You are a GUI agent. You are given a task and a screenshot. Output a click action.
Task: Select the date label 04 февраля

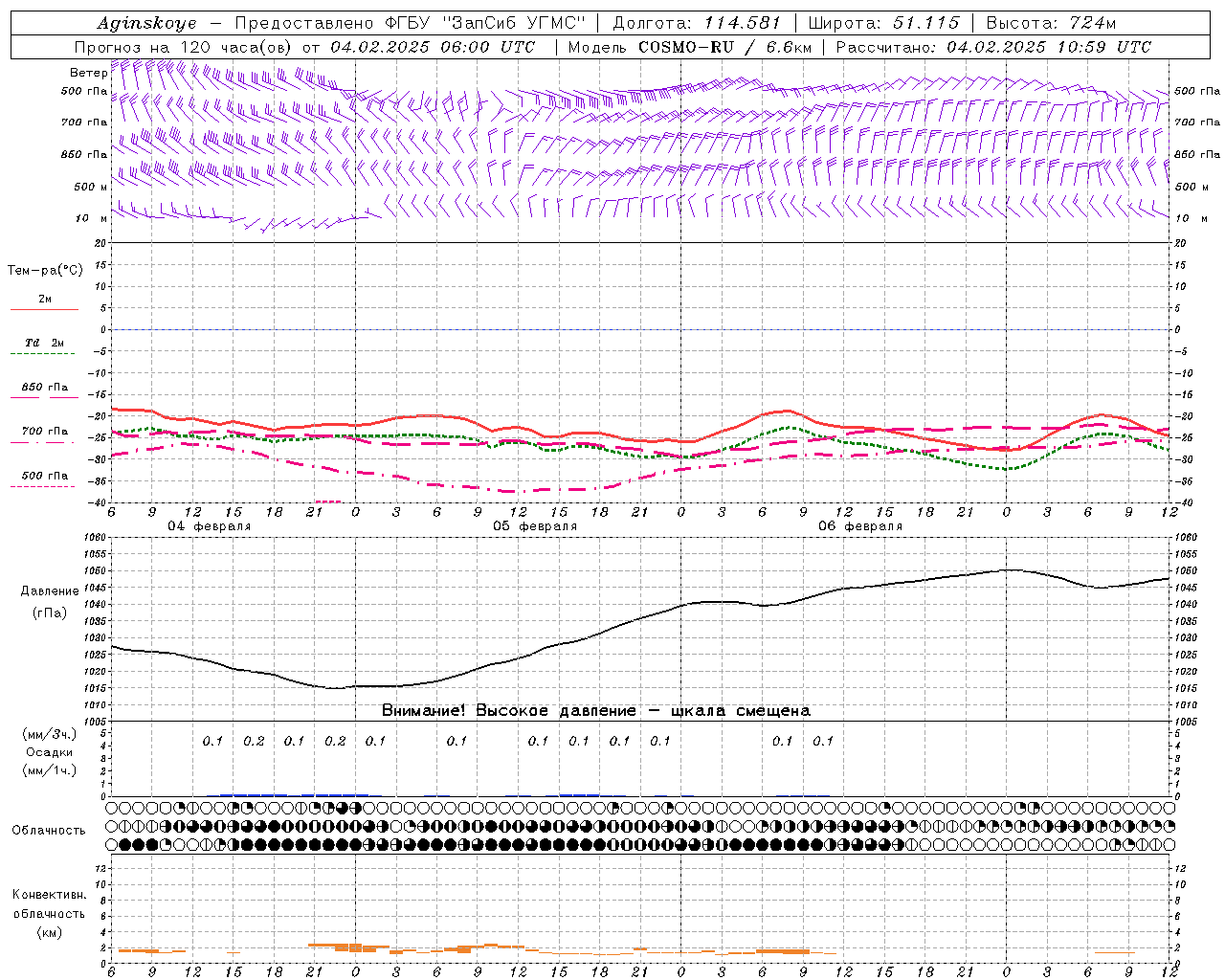(x=210, y=526)
